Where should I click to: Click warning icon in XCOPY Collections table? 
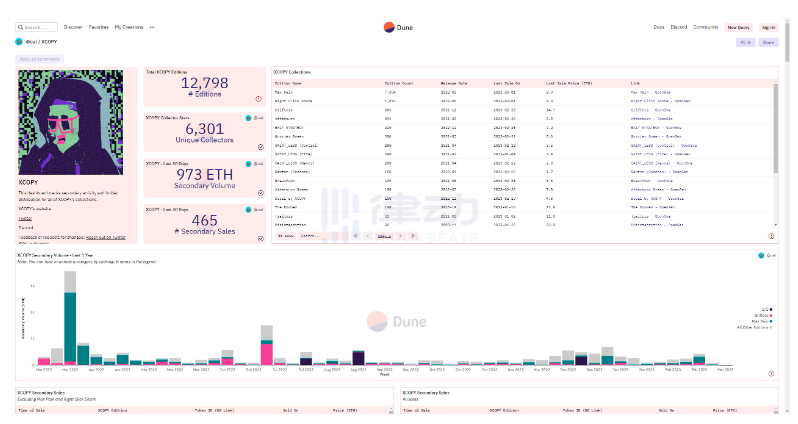tap(771, 236)
